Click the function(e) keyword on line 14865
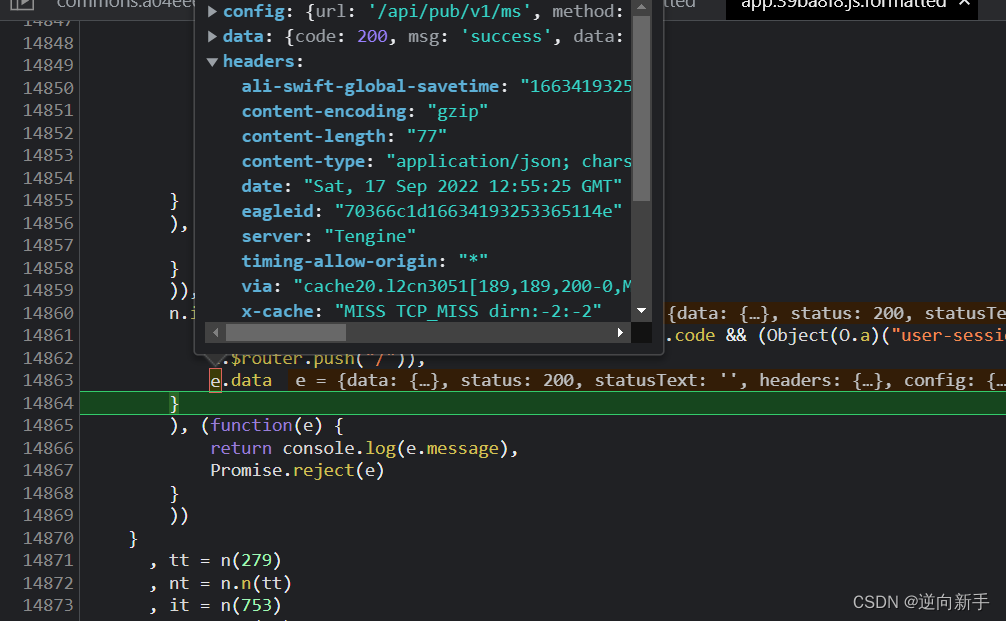This screenshot has width=1006, height=621. (252, 425)
